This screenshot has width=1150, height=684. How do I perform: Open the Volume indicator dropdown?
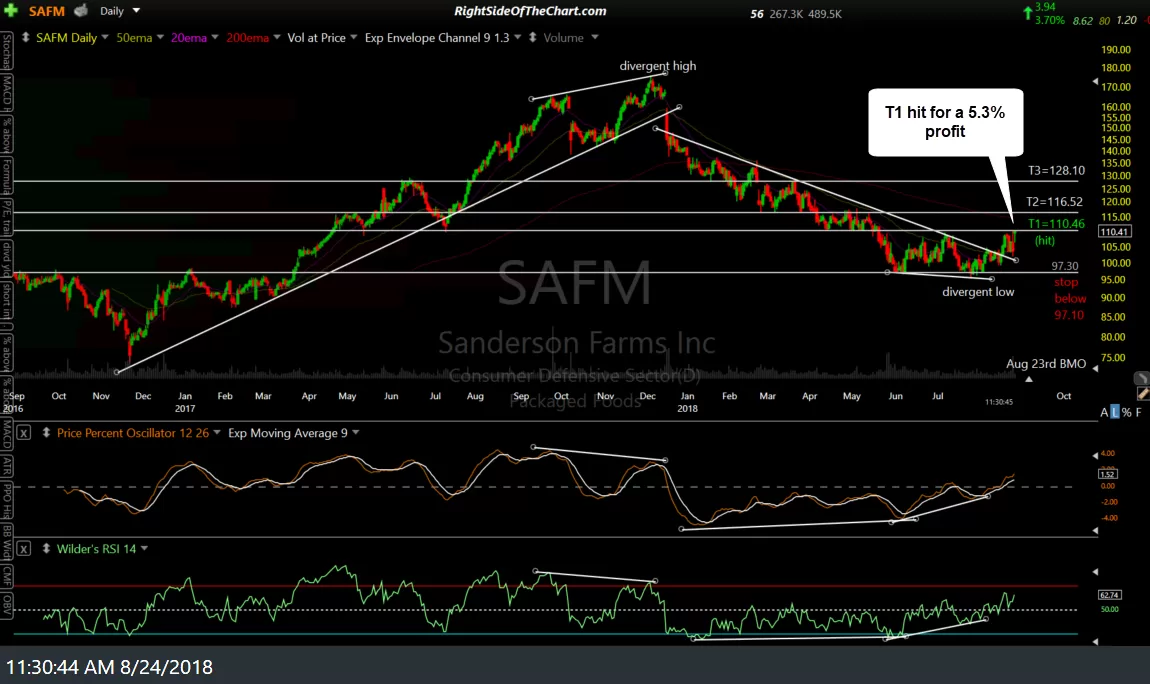595,37
